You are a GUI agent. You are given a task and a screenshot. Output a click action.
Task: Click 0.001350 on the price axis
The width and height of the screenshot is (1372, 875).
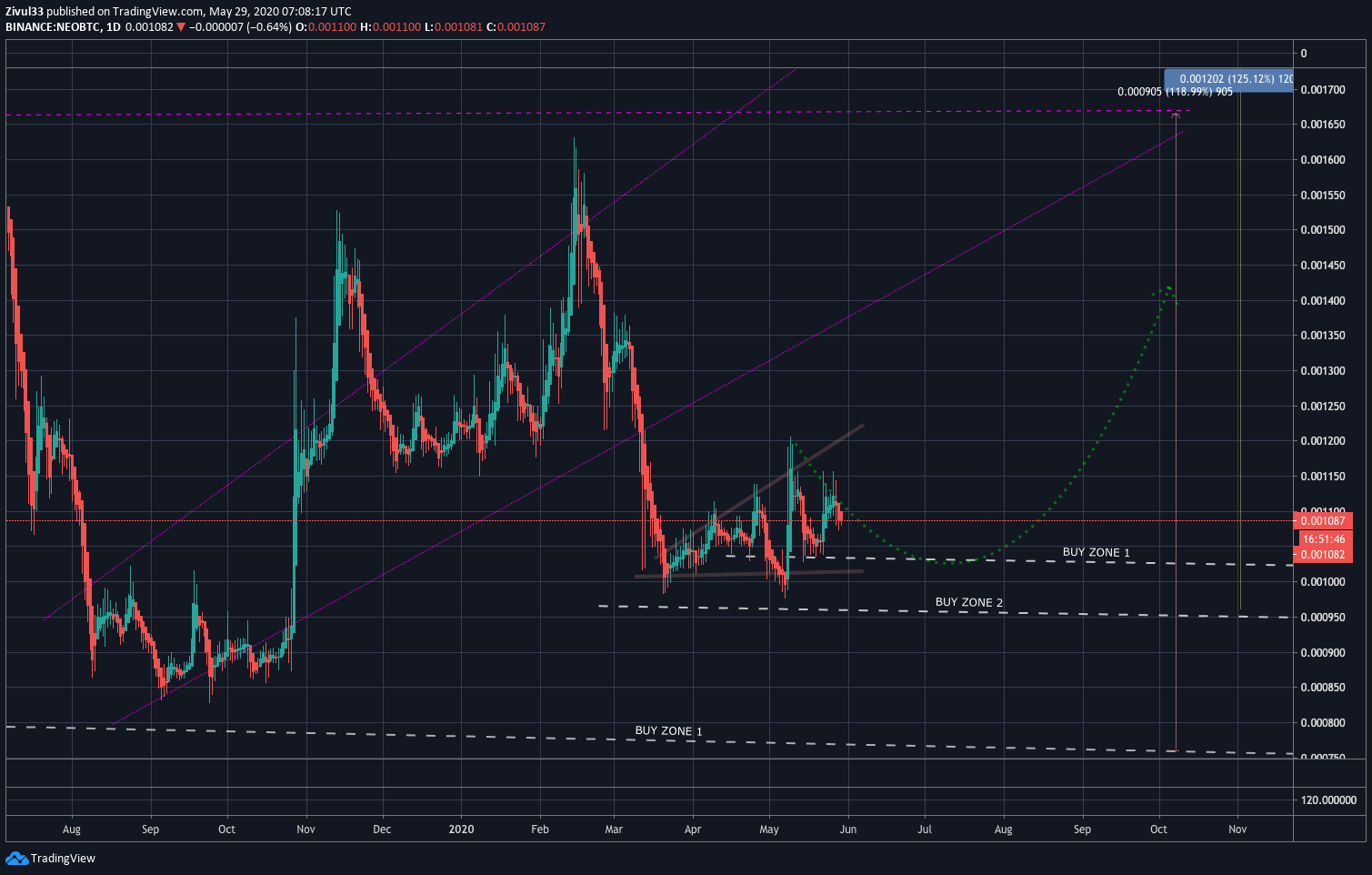1323,336
